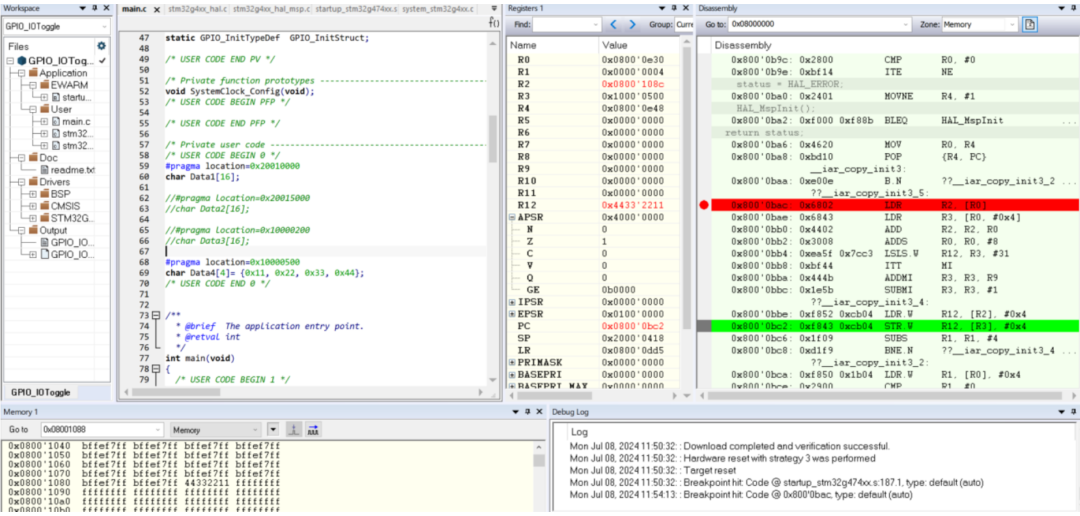Collapse code fold at line 73
1080x516 pixels.
click(156, 316)
